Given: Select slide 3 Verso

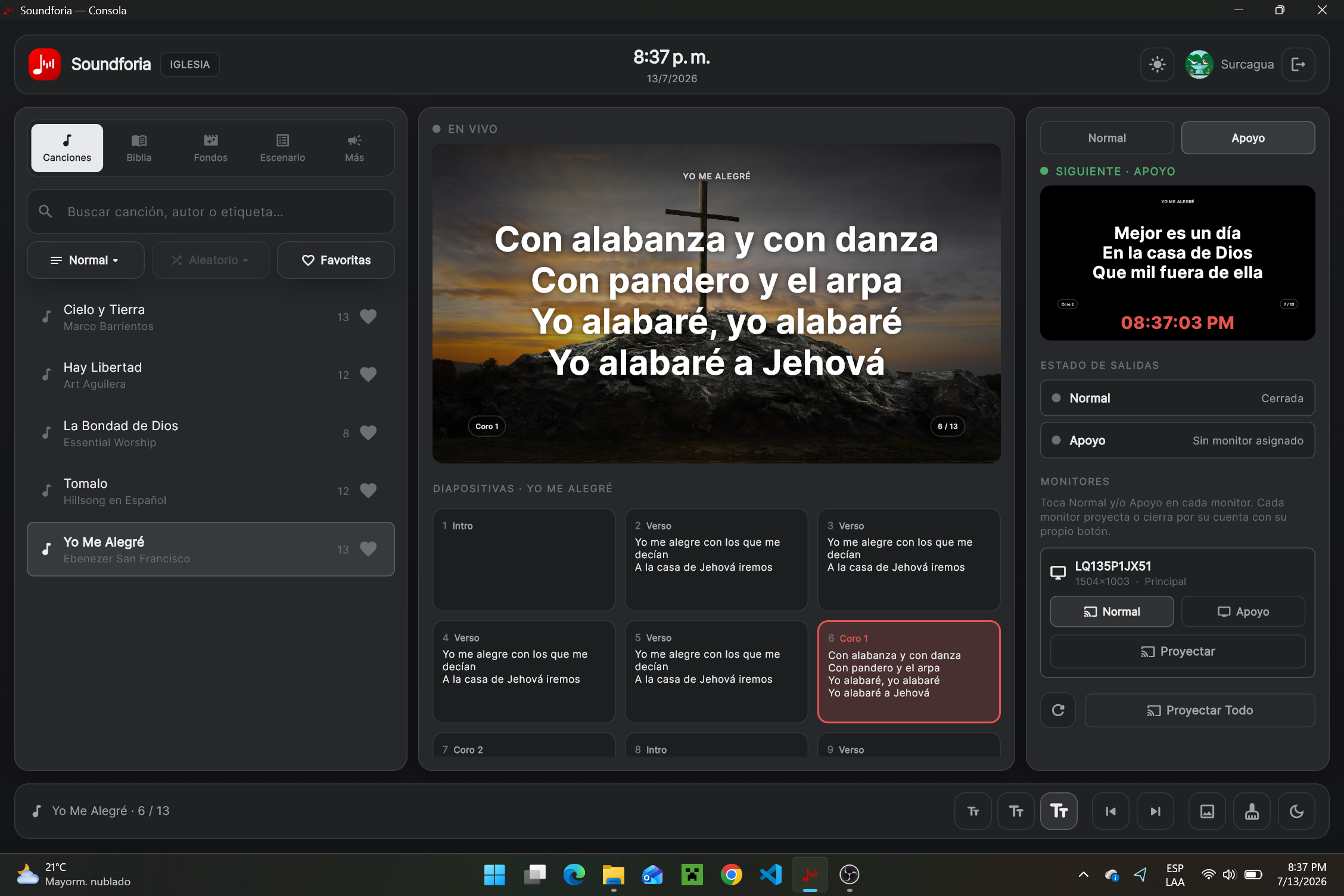Looking at the screenshot, I should [x=909, y=559].
